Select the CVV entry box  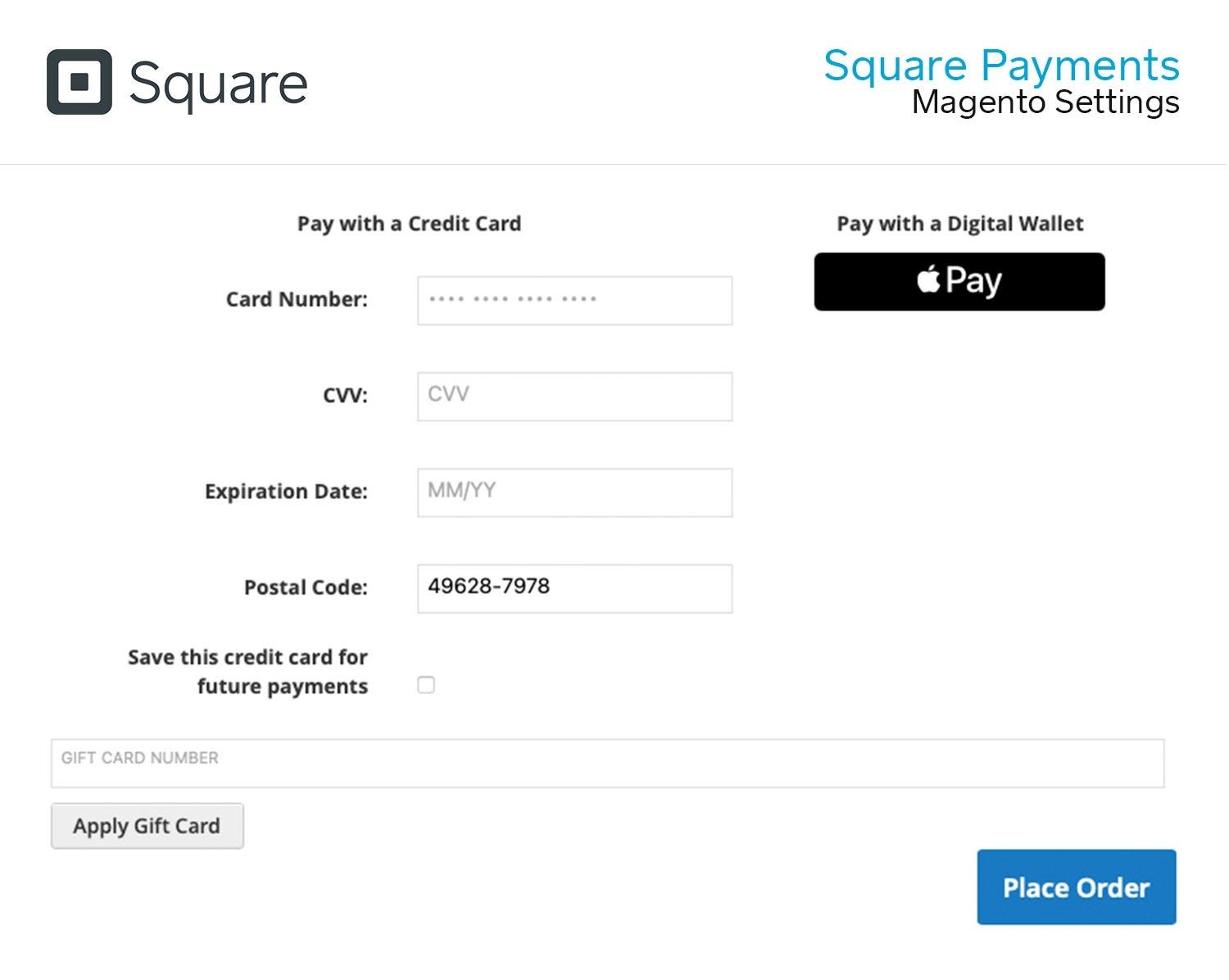click(574, 397)
